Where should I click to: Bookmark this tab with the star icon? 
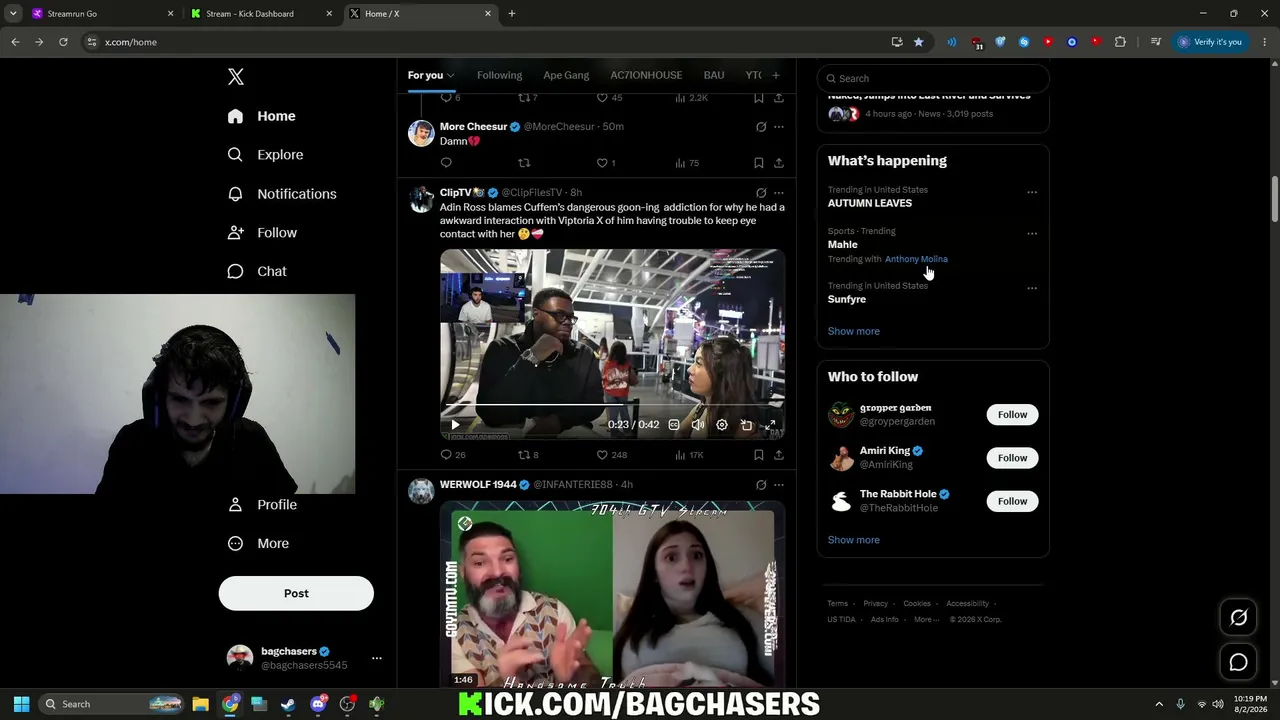pos(919,42)
